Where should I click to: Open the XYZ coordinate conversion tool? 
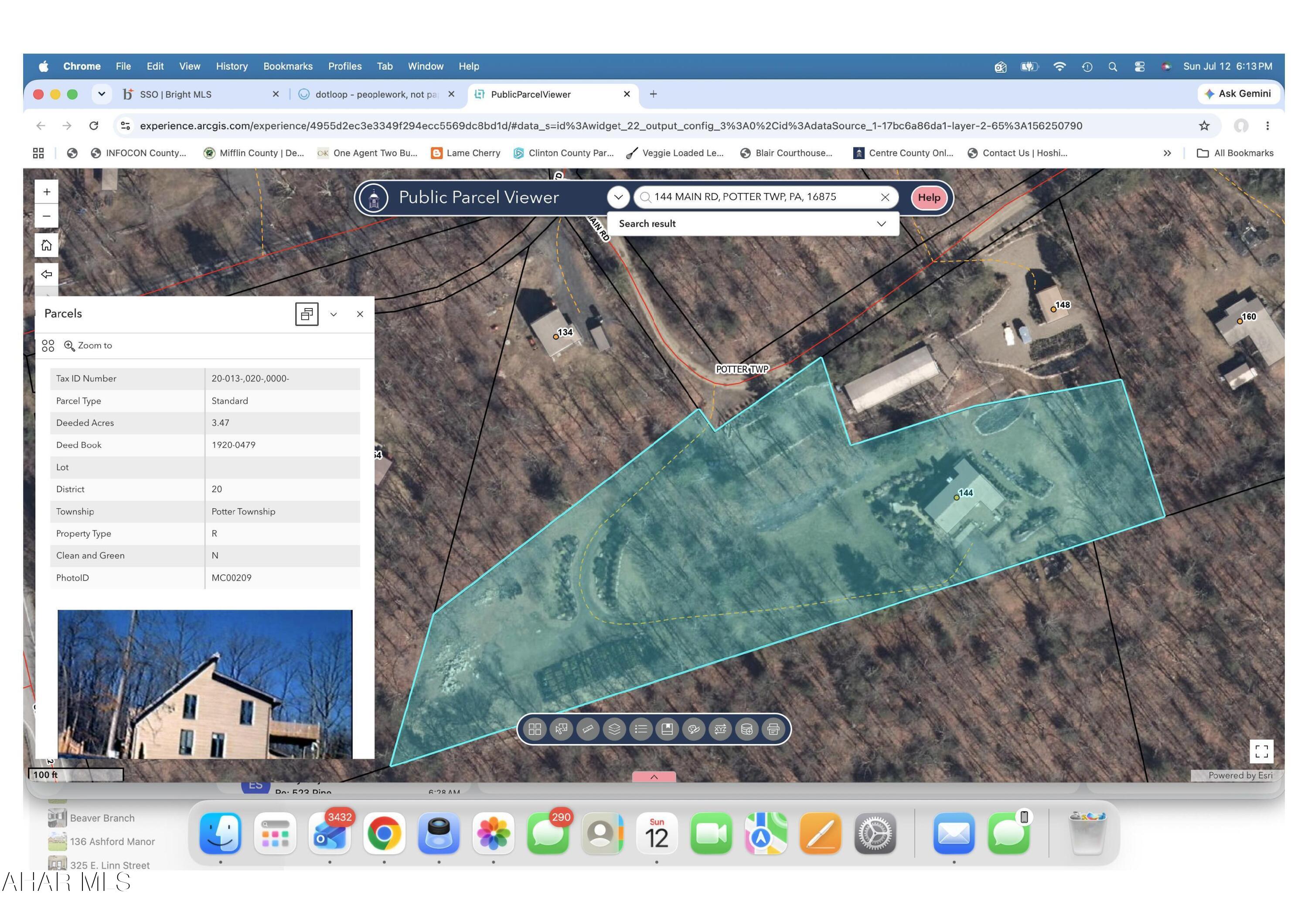(x=720, y=729)
